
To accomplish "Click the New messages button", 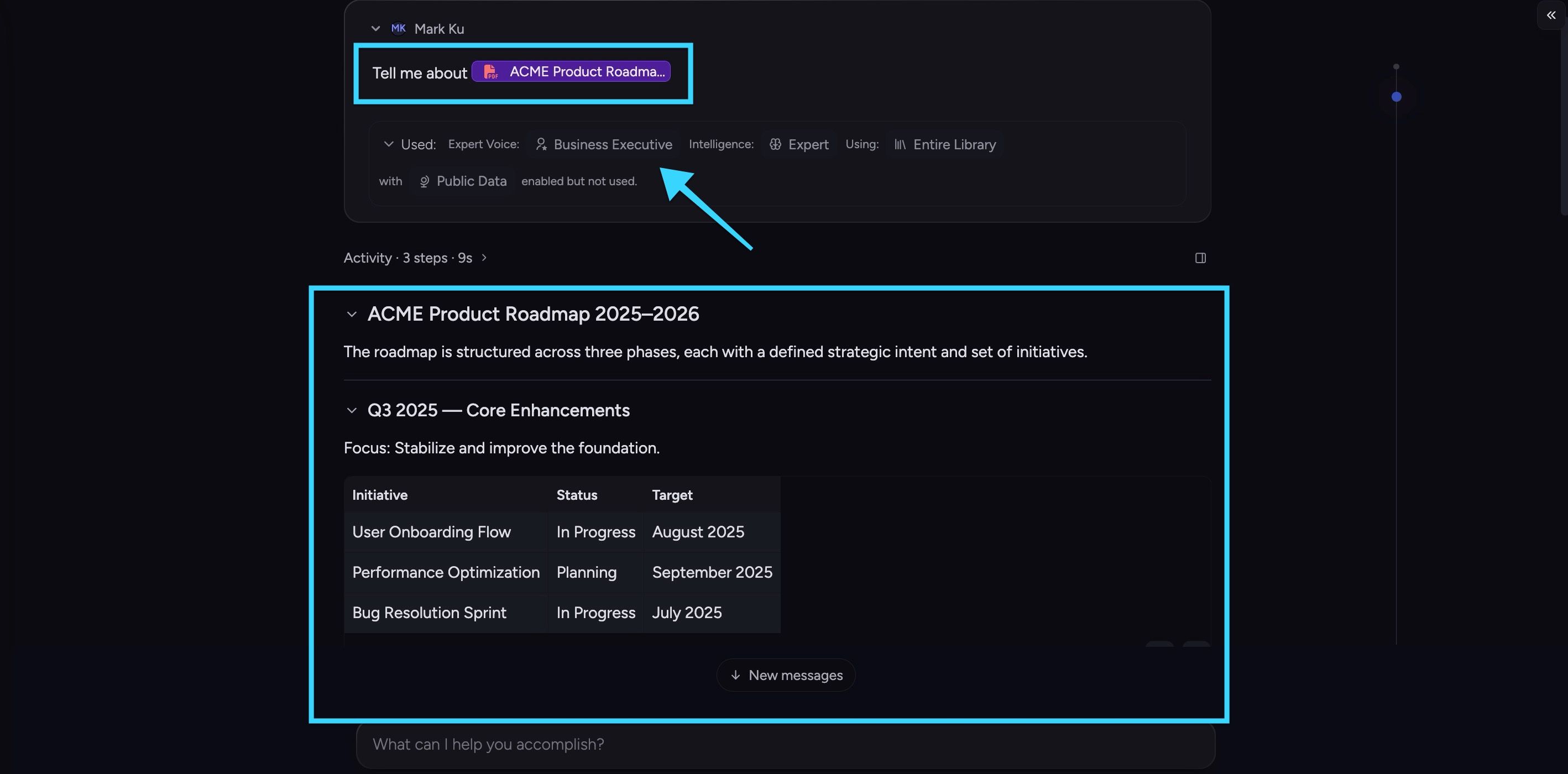I will point(786,675).
